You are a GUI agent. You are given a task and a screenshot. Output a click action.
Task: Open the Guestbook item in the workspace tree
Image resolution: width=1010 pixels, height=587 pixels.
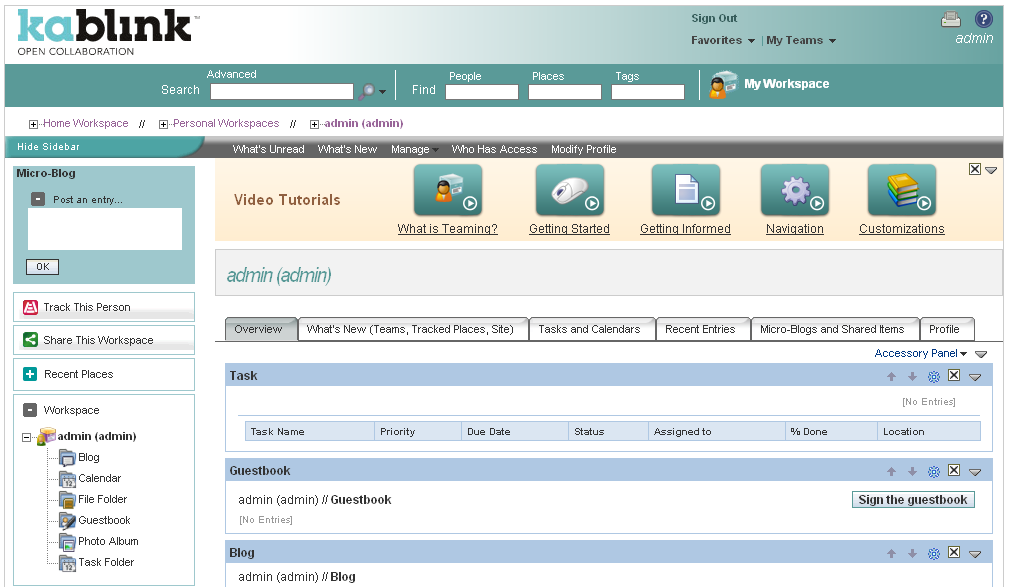[x=106, y=520]
